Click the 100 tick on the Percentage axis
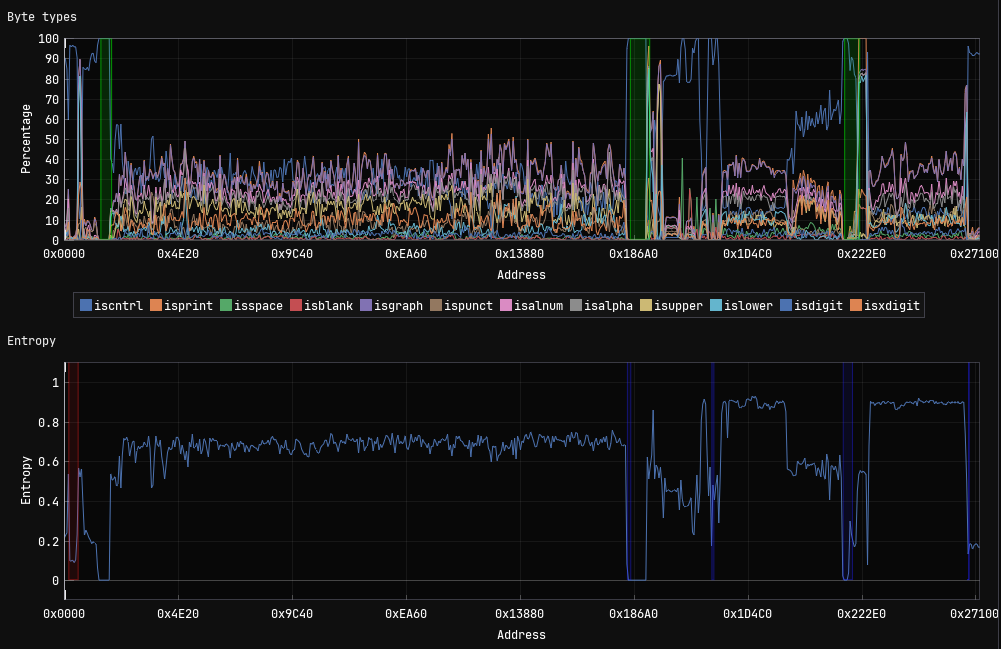 (x=49, y=39)
